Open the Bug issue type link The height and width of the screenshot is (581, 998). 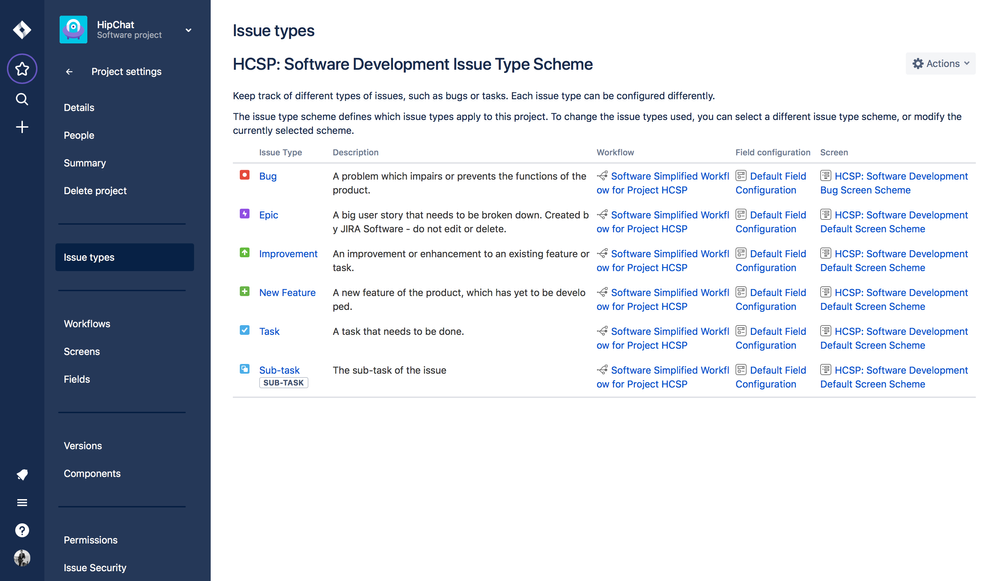point(268,176)
